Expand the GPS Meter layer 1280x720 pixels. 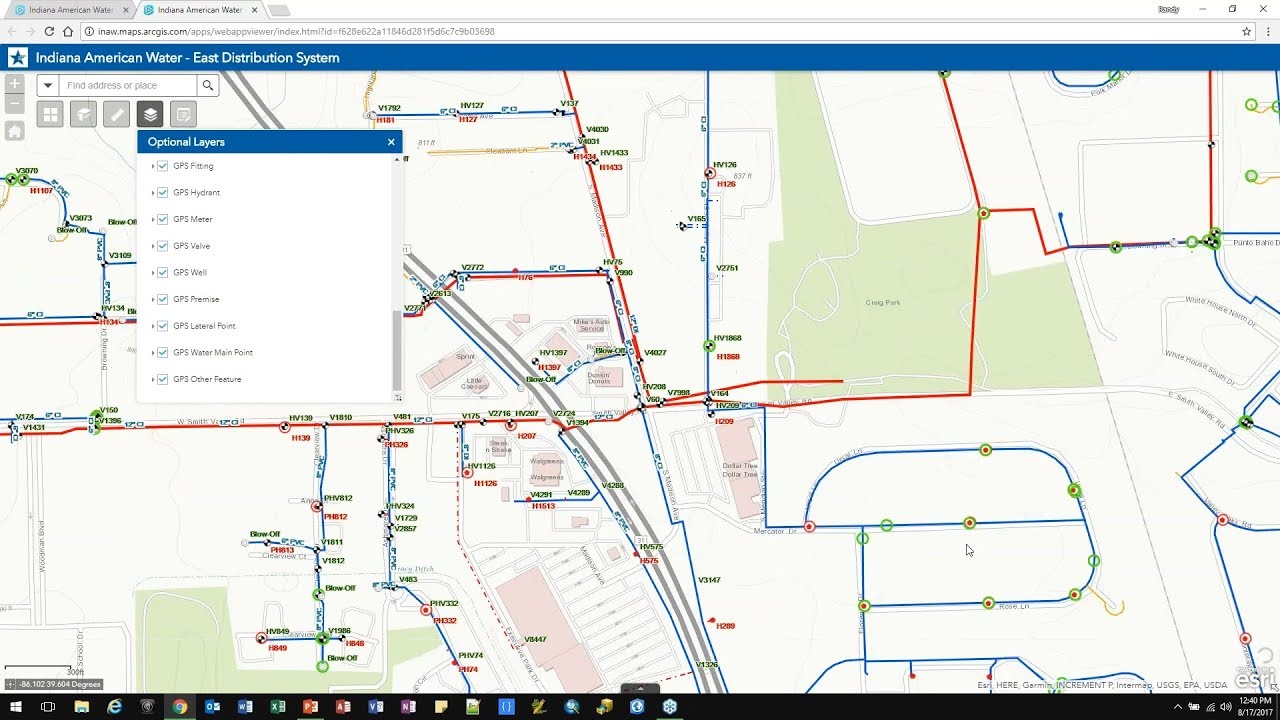(153, 219)
